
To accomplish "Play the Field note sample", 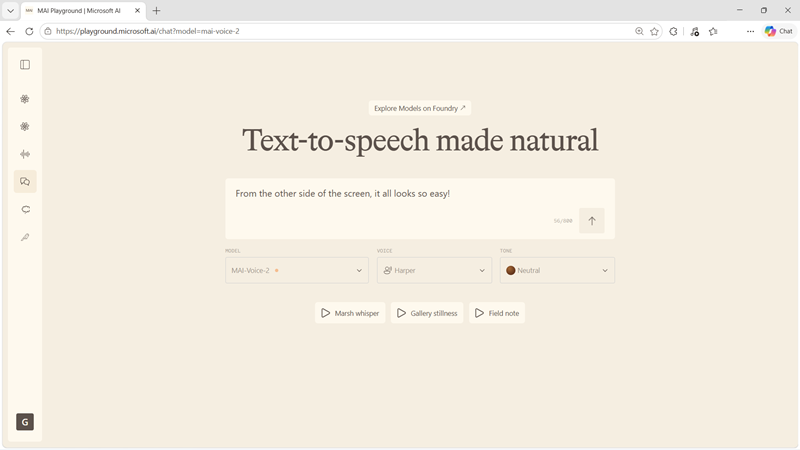I will pyautogui.click(x=497, y=313).
